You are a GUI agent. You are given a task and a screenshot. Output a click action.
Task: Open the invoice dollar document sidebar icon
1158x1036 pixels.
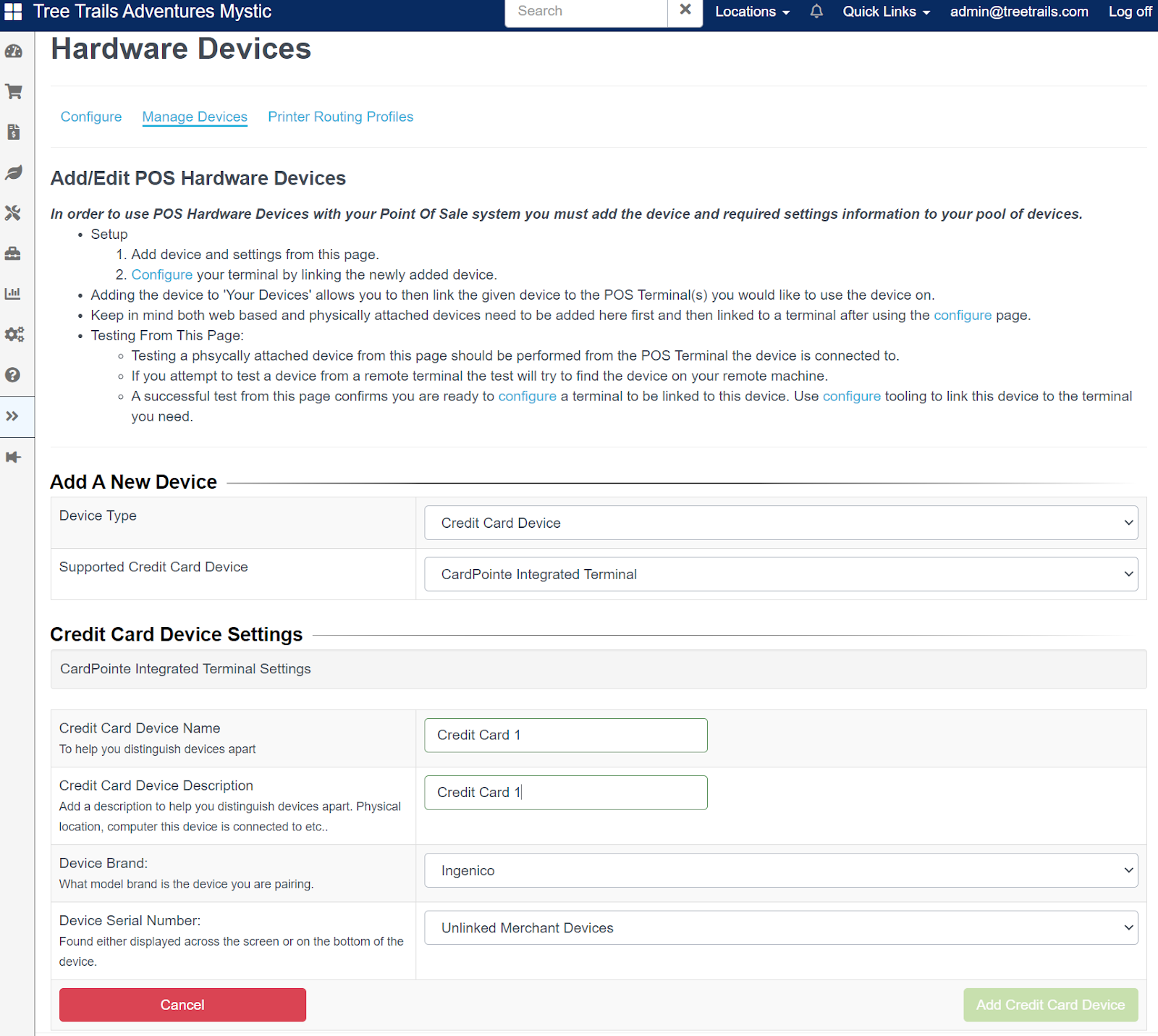click(x=14, y=132)
